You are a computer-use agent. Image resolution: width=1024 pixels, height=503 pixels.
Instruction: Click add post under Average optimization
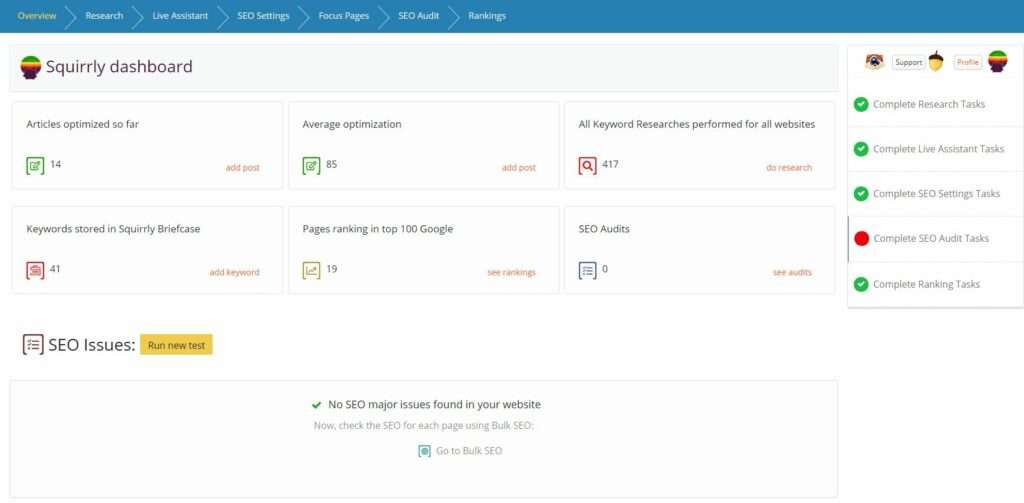click(519, 168)
